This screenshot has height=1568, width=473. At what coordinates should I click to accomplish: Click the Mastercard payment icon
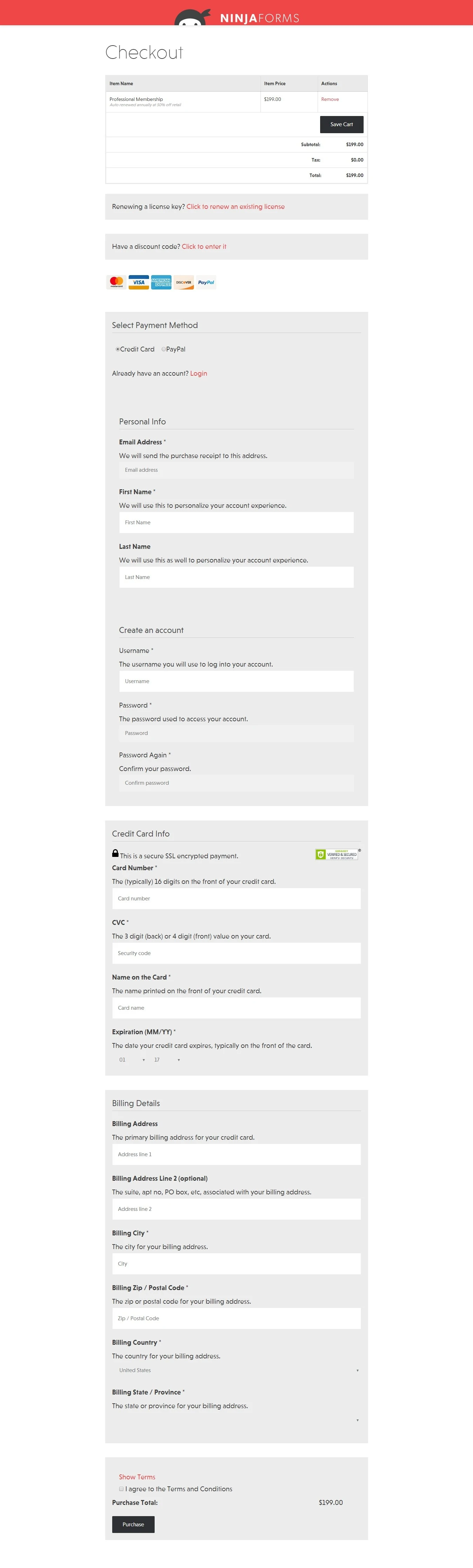point(116,282)
